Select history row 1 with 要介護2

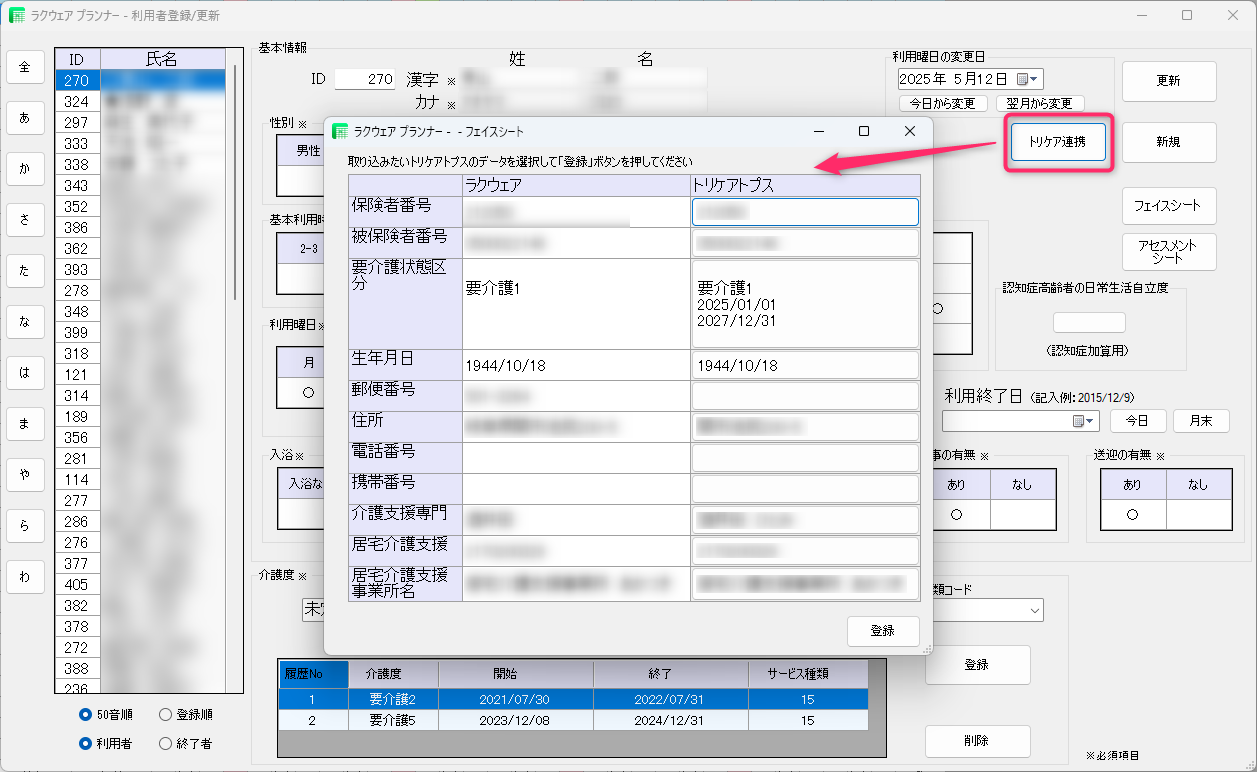click(x=573, y=700)
